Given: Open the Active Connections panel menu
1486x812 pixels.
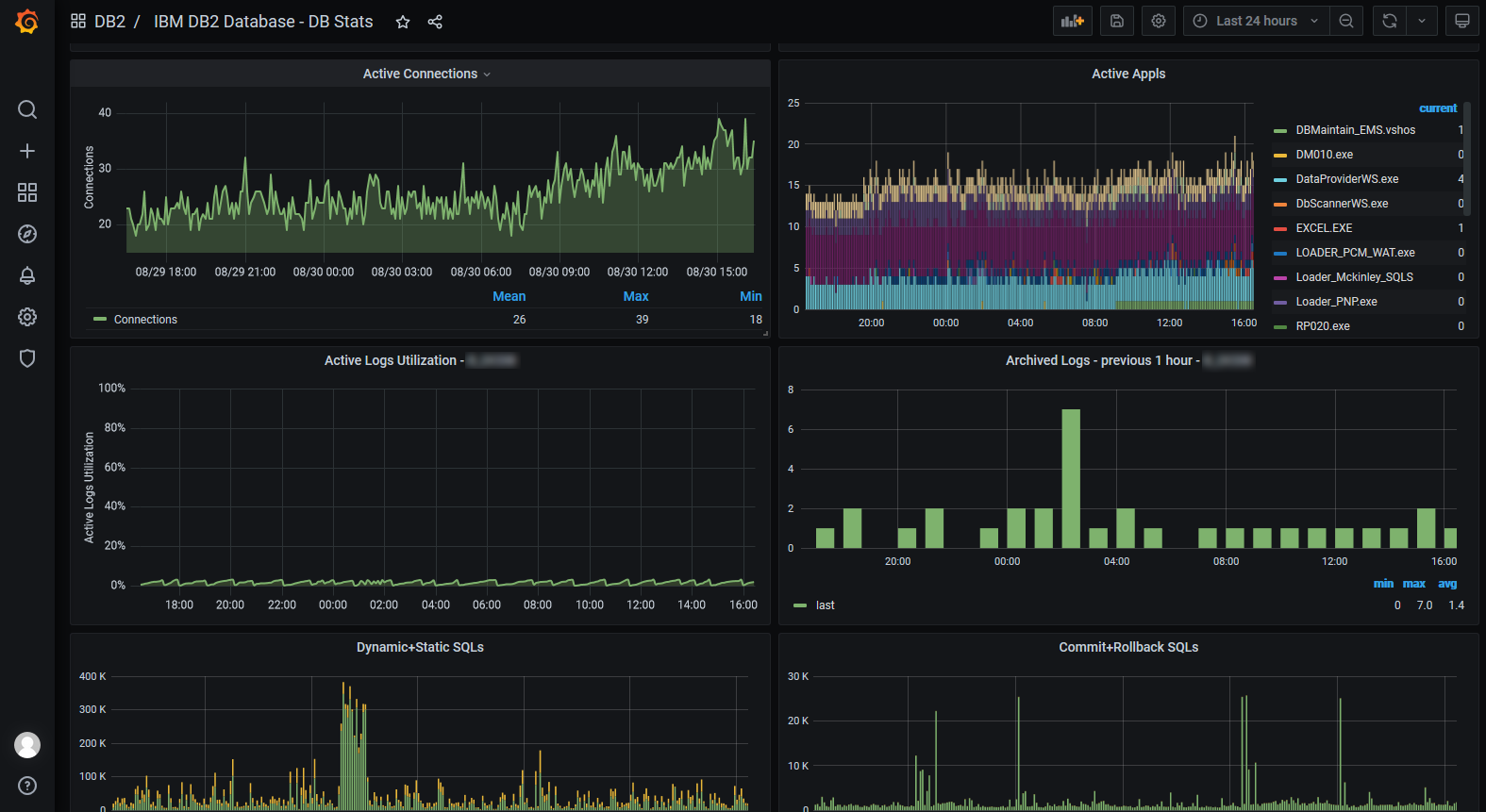Looking at the screenshot, I should (426, 74).
